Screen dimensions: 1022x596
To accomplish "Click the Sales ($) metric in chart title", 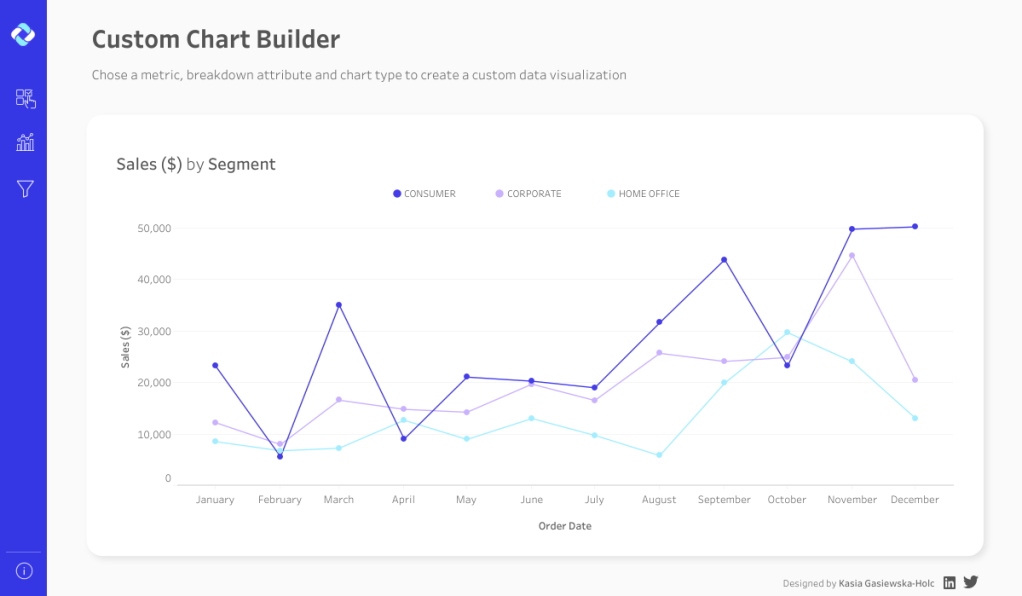I will [149, 164].
